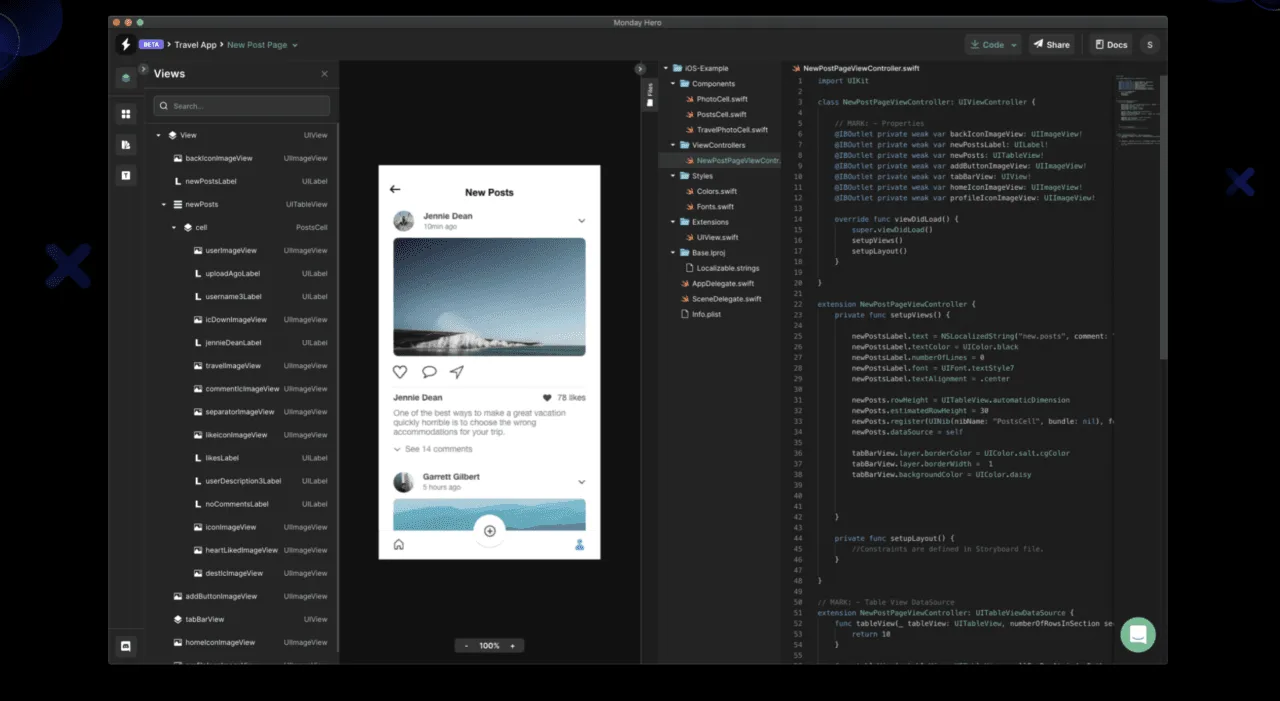Image resolution: width=1280 pixels, height=701 pixels.
Task: Click the back arrow in the phone preview
Action: [395, 189]
